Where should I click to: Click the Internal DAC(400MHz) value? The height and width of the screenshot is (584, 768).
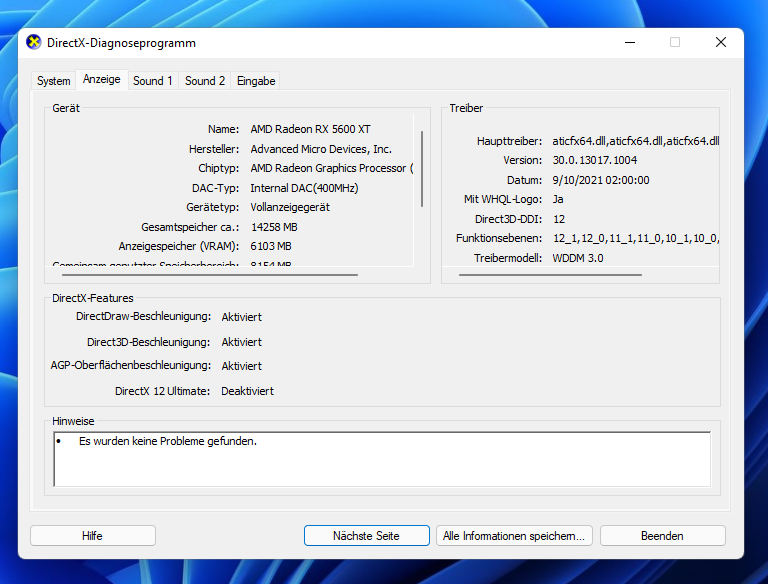(x=304, y=188)
